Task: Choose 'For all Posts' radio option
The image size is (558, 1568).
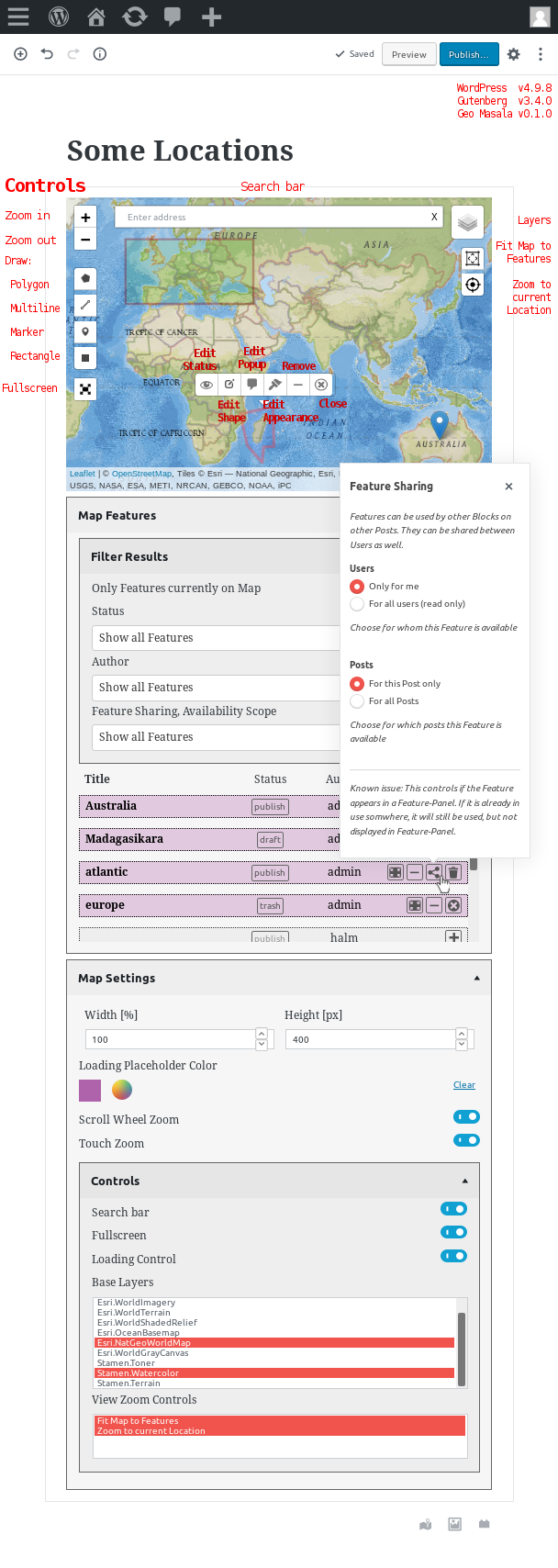Action: point(358,701)
